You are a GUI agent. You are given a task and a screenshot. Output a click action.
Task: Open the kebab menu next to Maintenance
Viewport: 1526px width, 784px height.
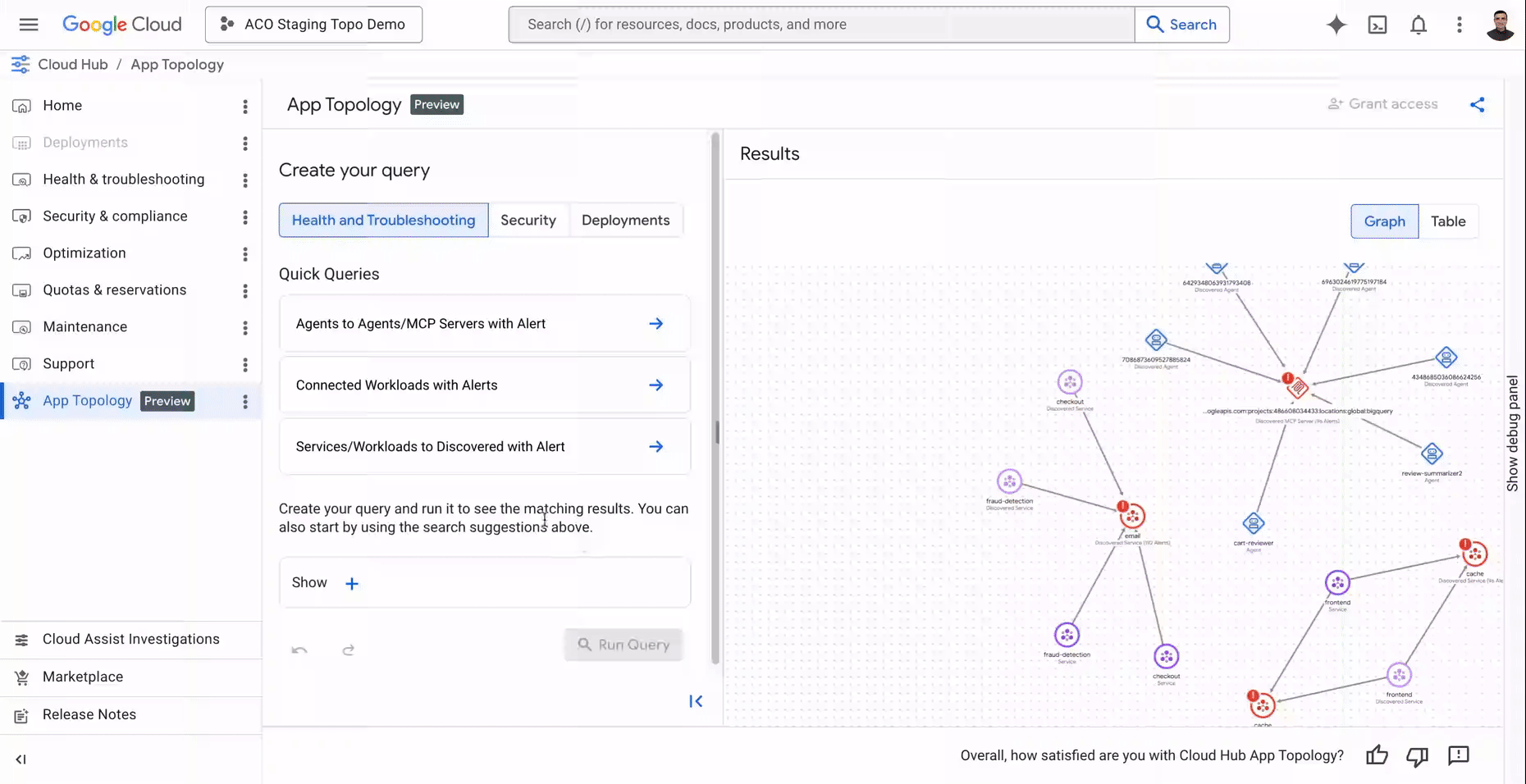pyautogui.click(x=244, y=328)
